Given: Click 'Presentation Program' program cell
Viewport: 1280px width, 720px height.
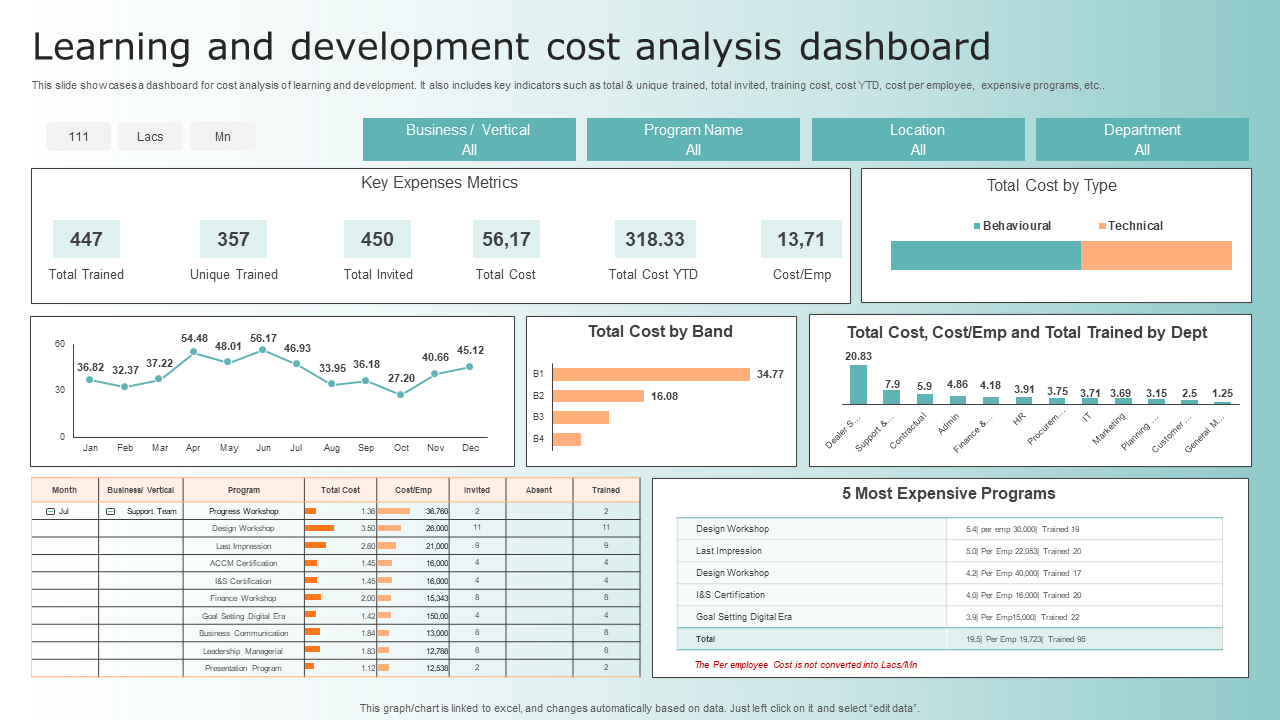Looking at the screenshot, I should point(244,668).
